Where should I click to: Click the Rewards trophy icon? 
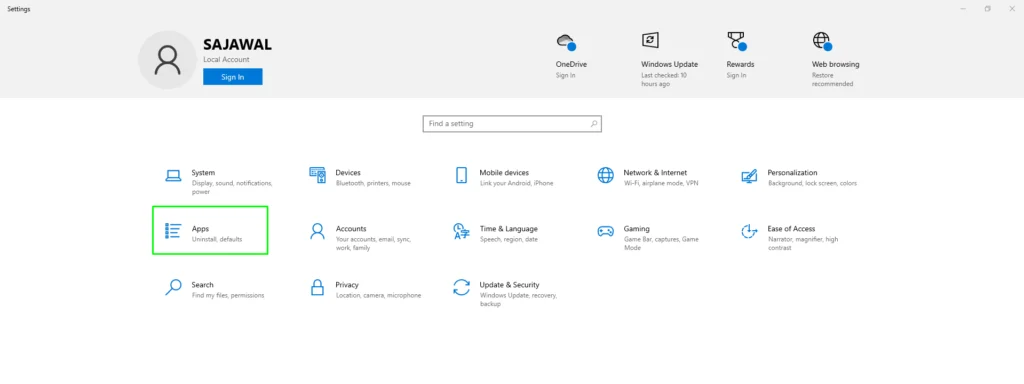736,42
